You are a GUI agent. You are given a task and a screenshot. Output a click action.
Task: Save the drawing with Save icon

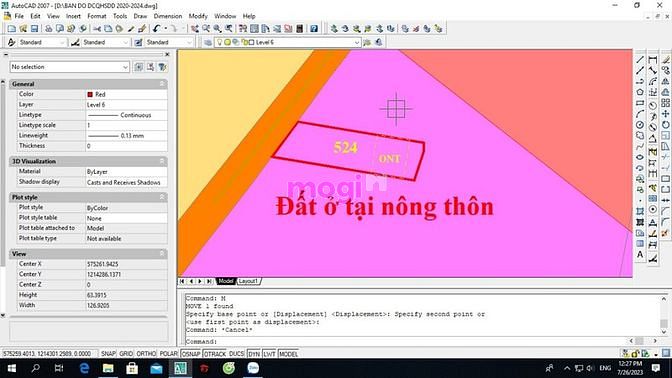click(34, 29)
